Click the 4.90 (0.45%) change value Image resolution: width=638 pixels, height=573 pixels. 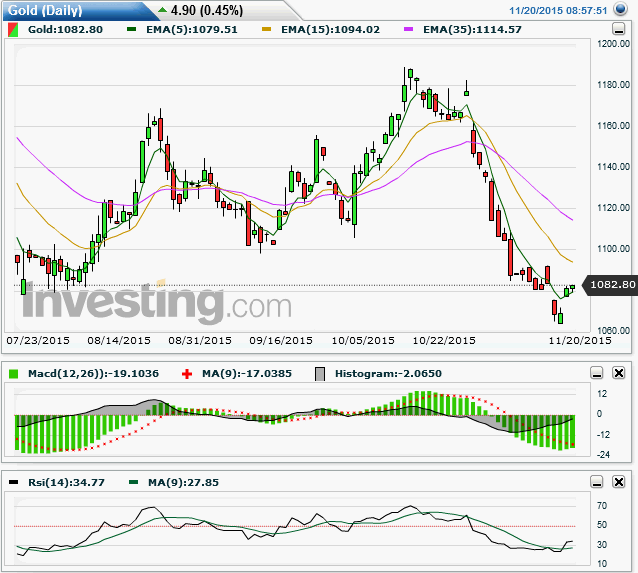(207, 11)
